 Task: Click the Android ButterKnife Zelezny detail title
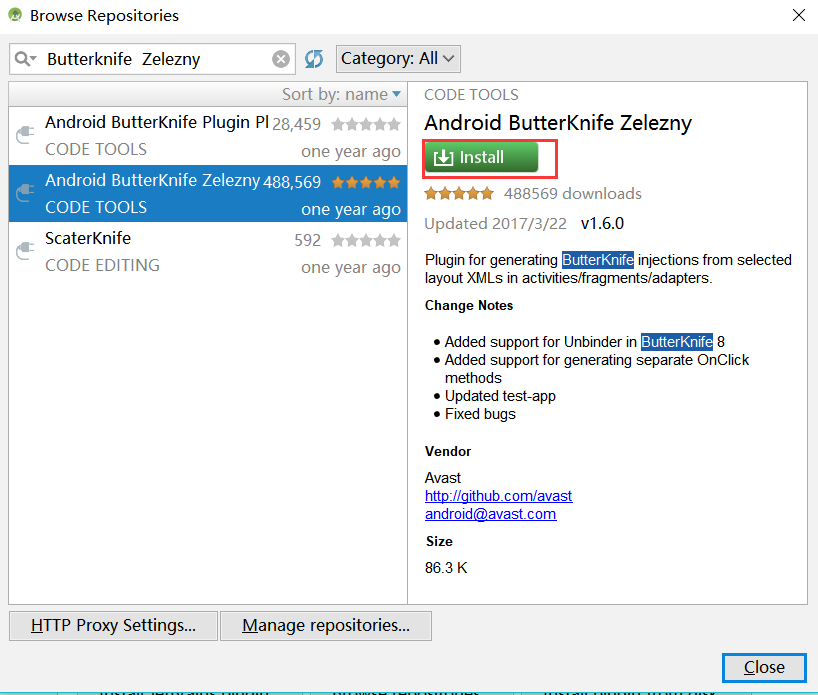point(558,124)
